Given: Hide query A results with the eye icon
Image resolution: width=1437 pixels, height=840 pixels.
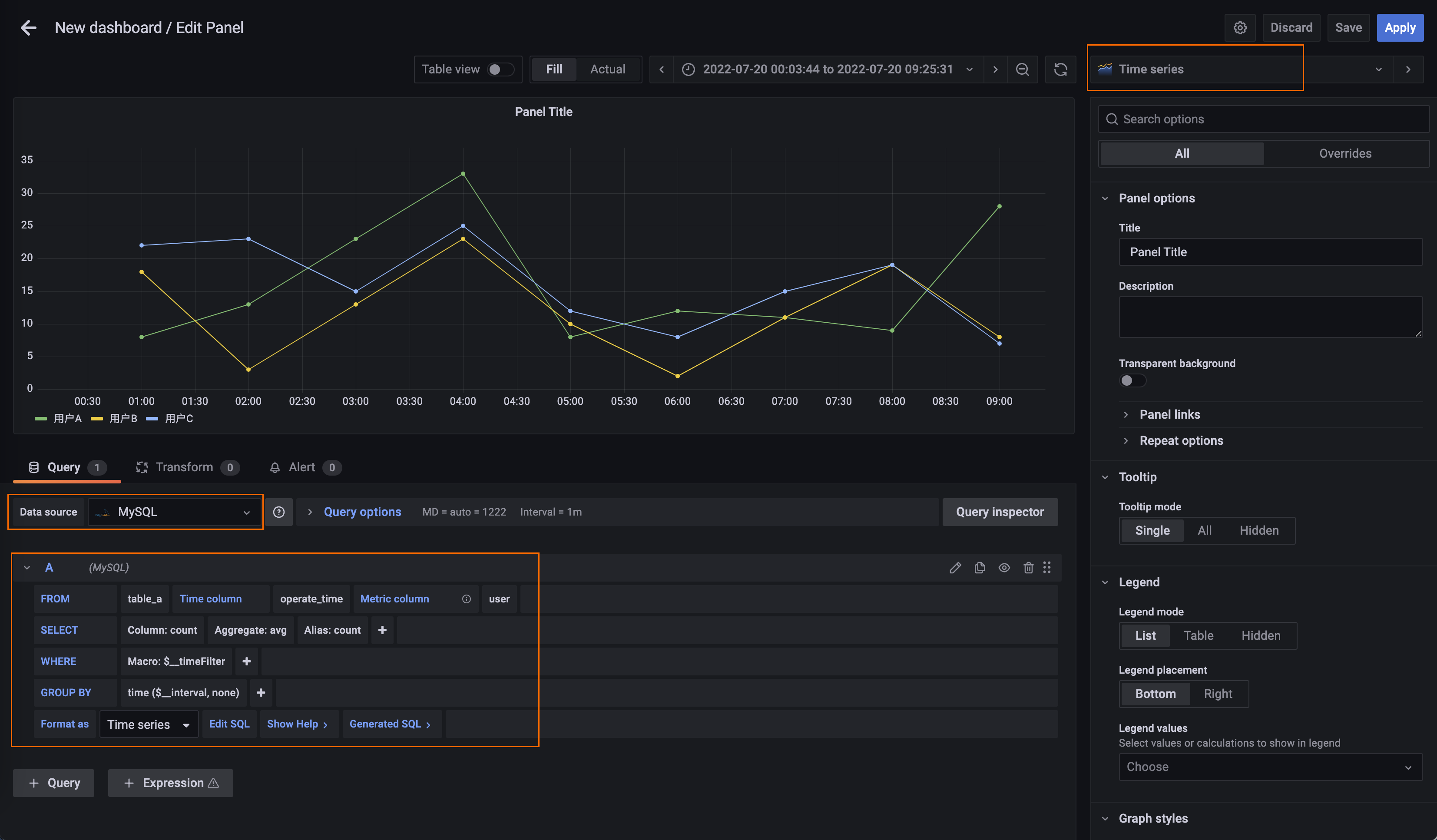Looking at the screenshot, I should [x=1003, y=567].
